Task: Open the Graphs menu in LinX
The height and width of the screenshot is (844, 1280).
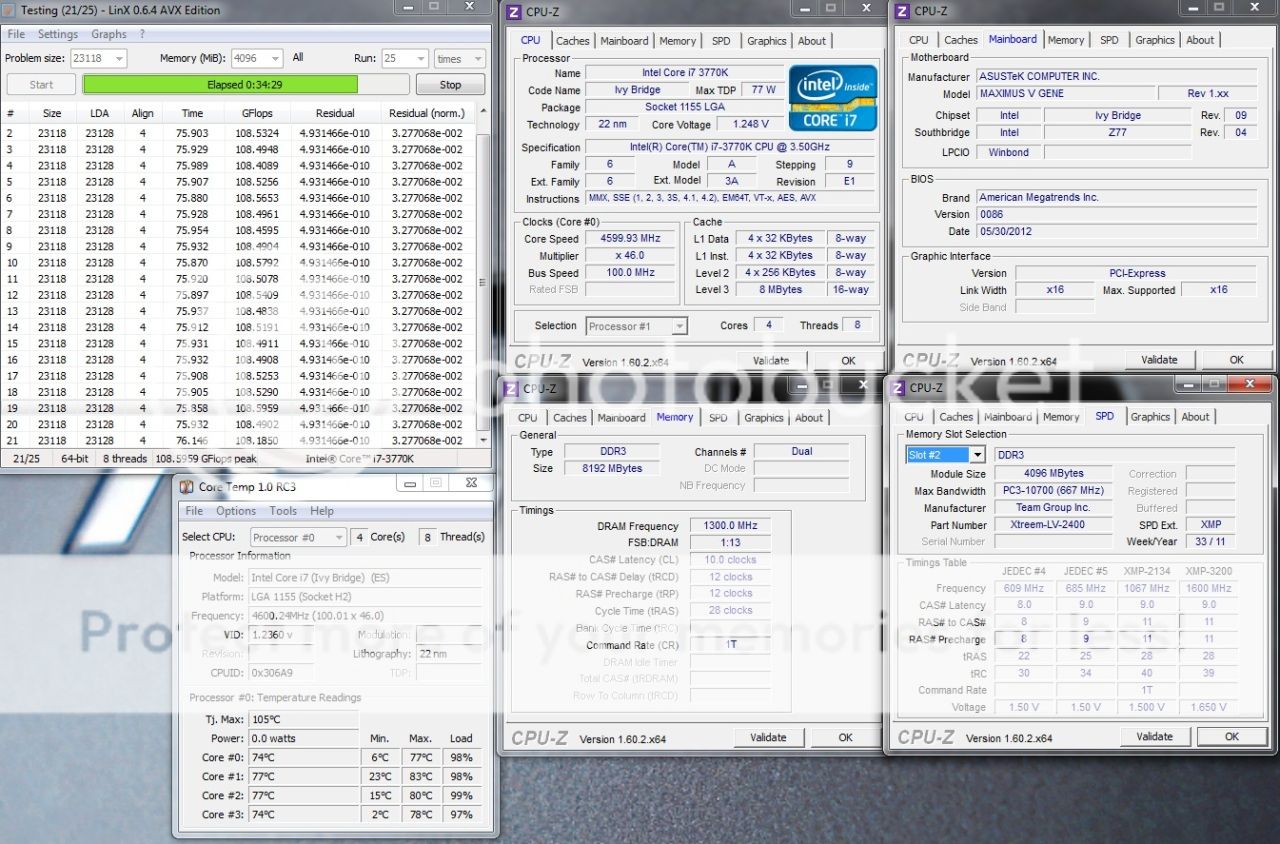Action: 109,34
